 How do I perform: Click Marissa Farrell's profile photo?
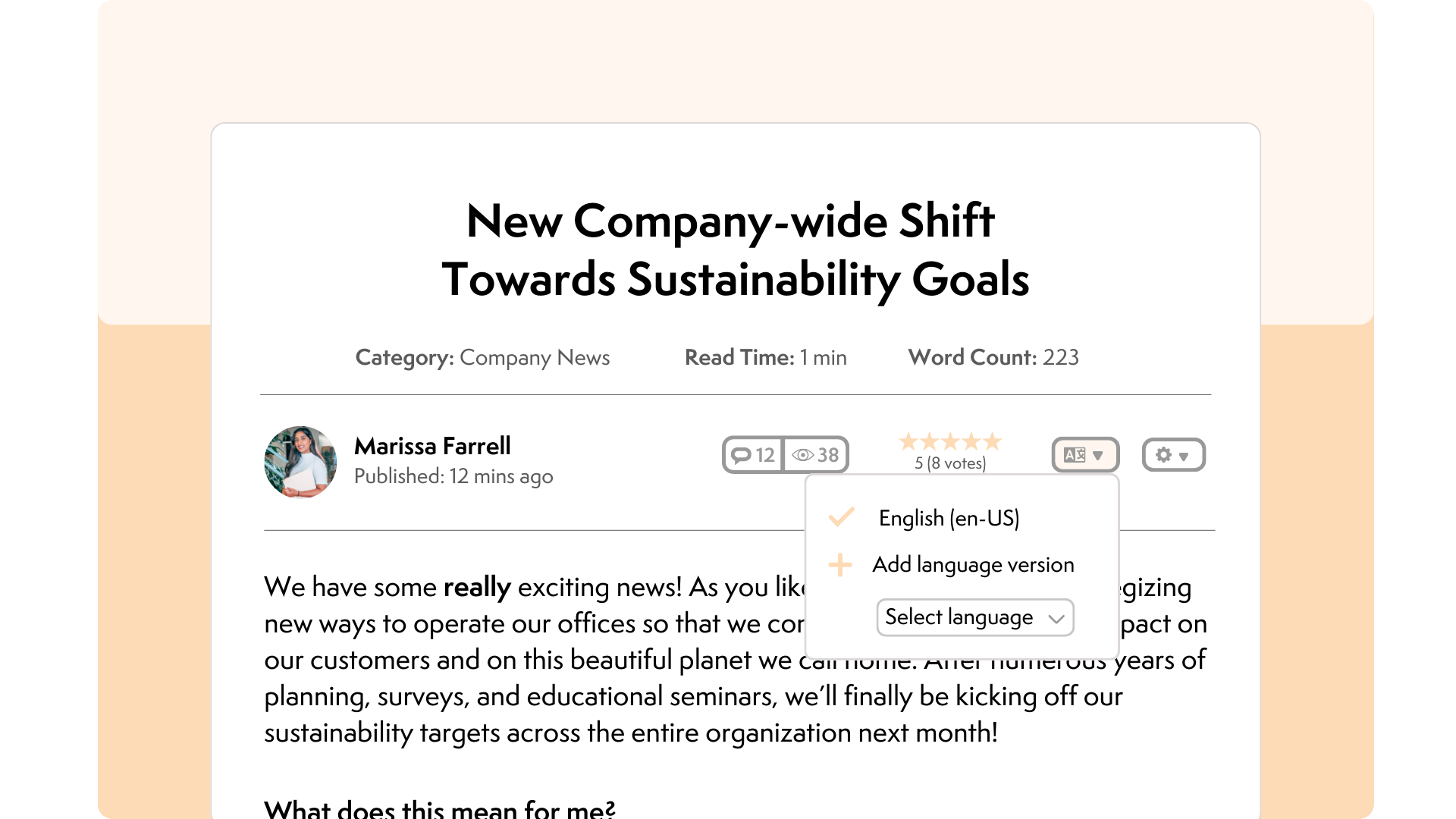coord(300,462)
